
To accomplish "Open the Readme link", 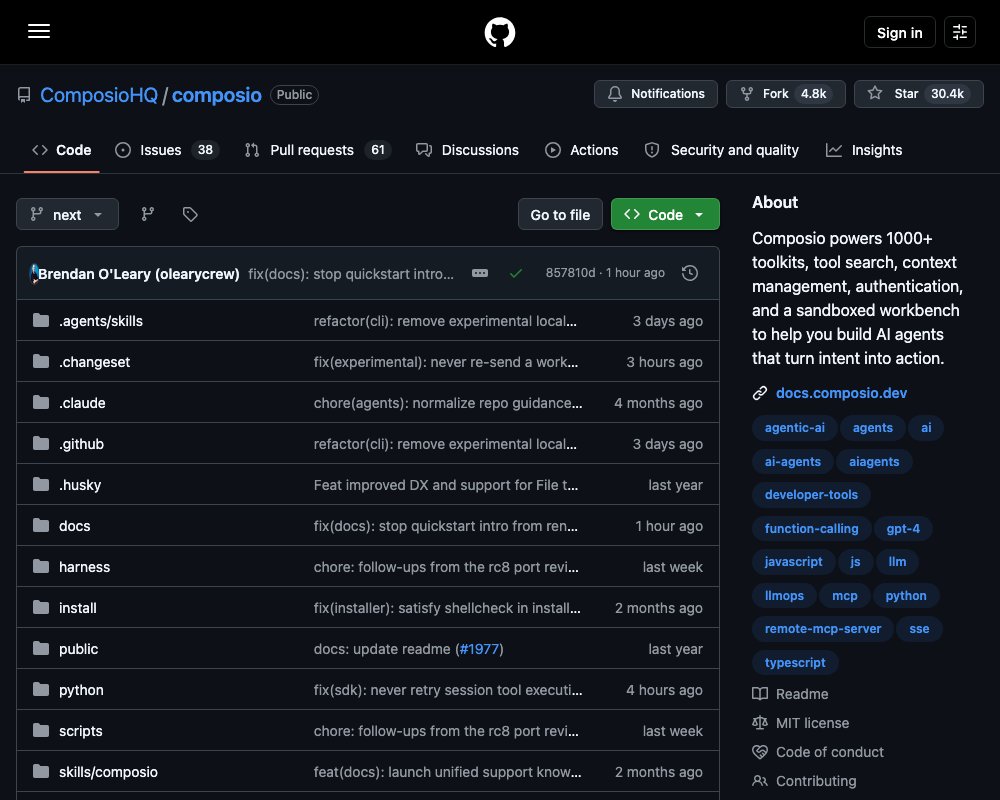I will click(791, 694).
